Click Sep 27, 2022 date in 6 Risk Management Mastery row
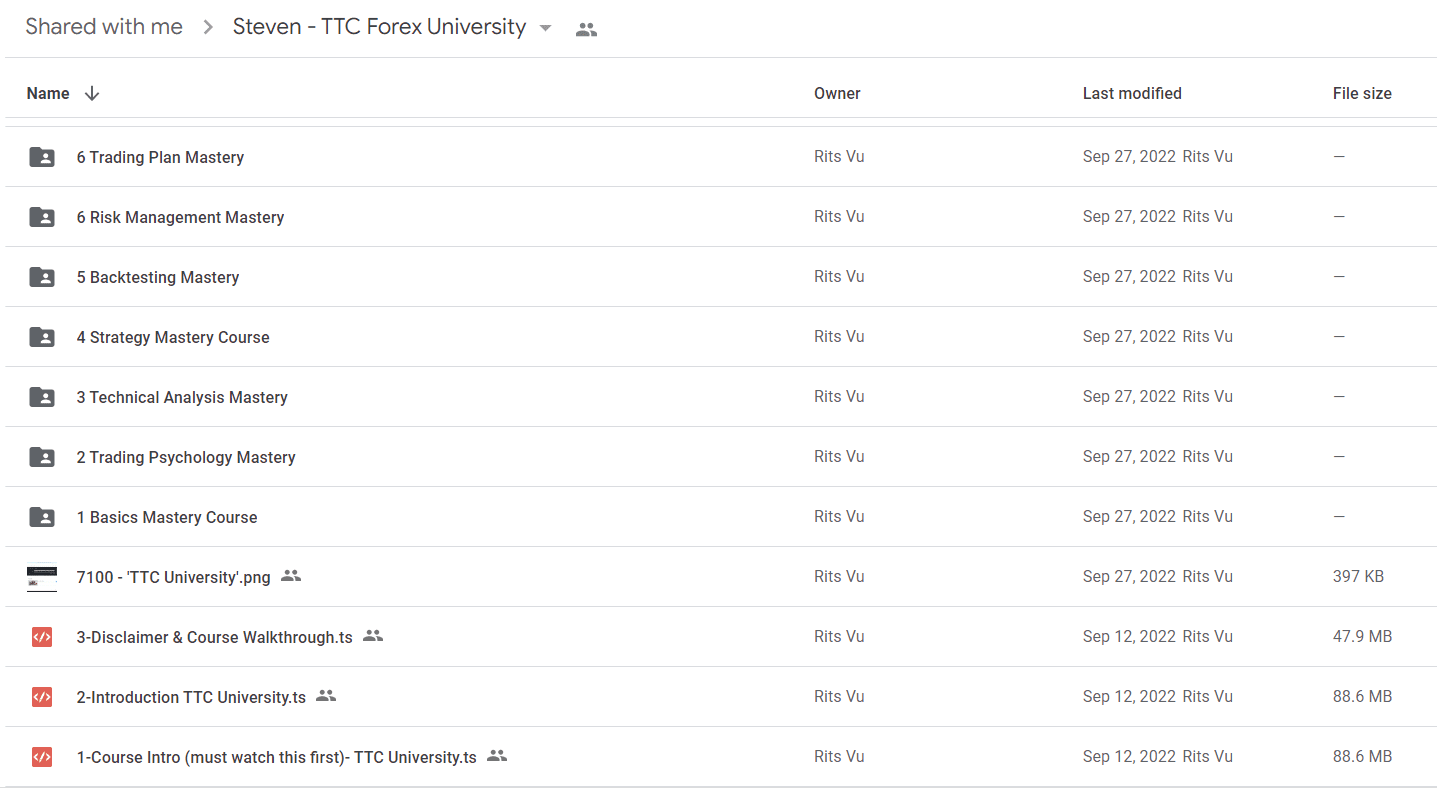Image resolution: width=1437 pixels, height=796 pixels. tap(1129, 216)
